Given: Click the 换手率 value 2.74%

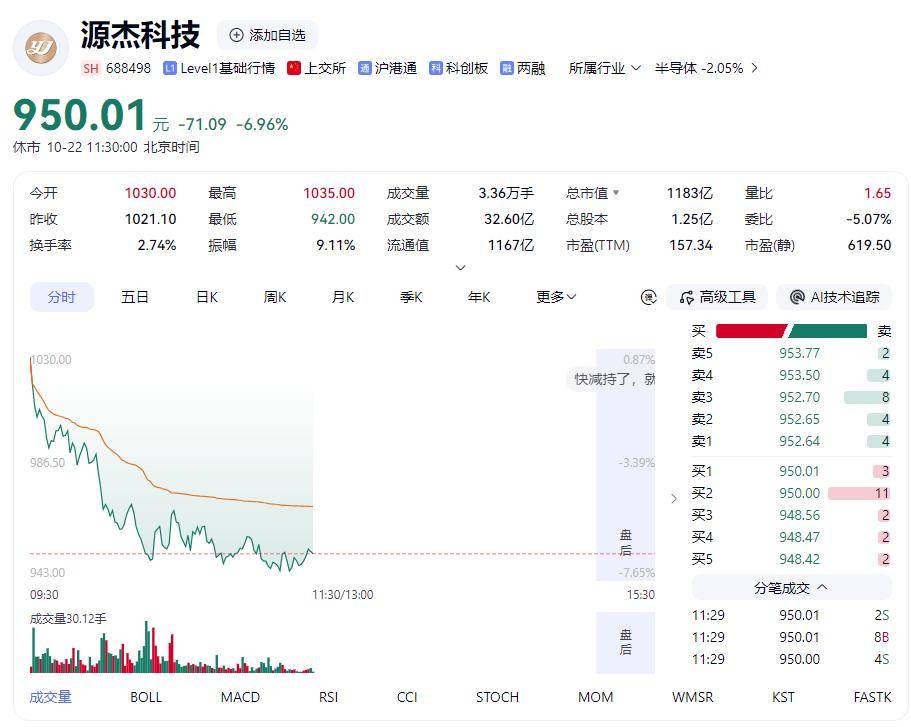Looking at the screenshot, I should (157, 245).
